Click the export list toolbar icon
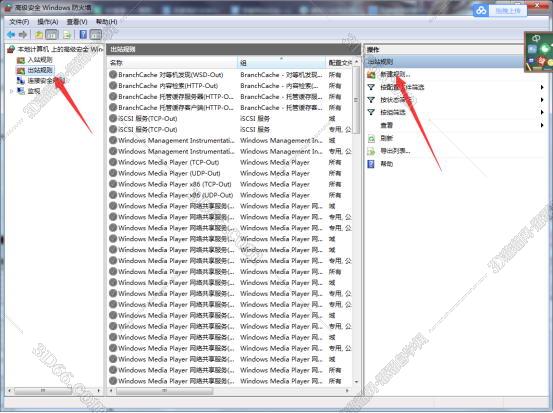Viewport: 553px width, 413px height. pyautogui.click(x=67, y=35)
